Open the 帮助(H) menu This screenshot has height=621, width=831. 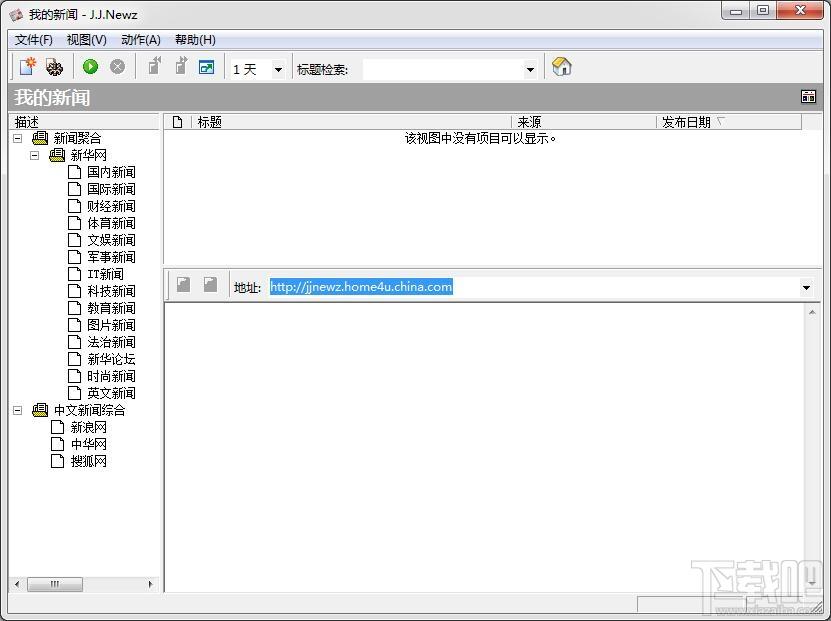(196, 40)
